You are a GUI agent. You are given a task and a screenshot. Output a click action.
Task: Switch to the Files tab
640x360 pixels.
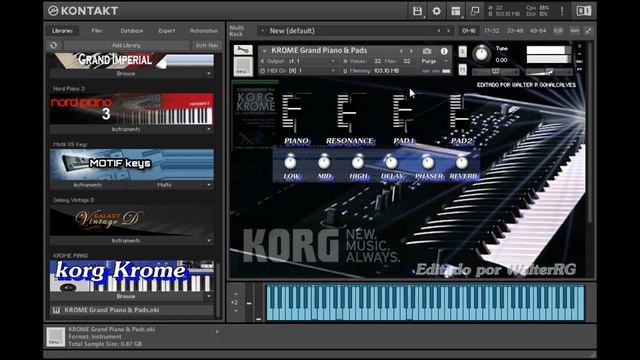(x=97, y=31)
